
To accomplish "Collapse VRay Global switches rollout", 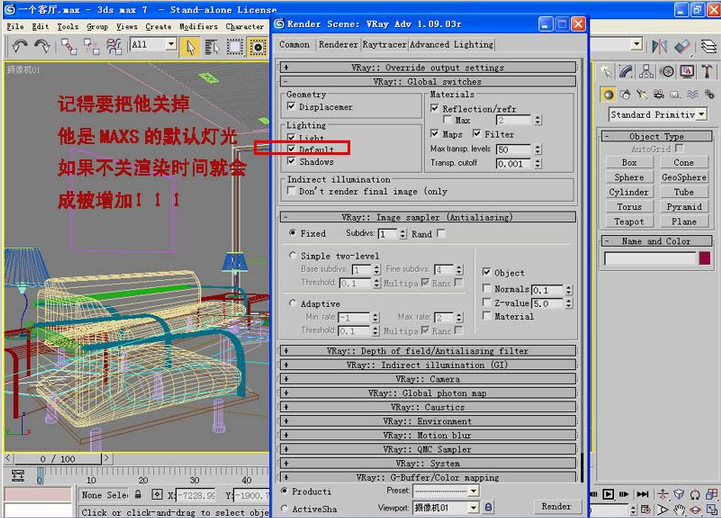I will tap(428, 82).
